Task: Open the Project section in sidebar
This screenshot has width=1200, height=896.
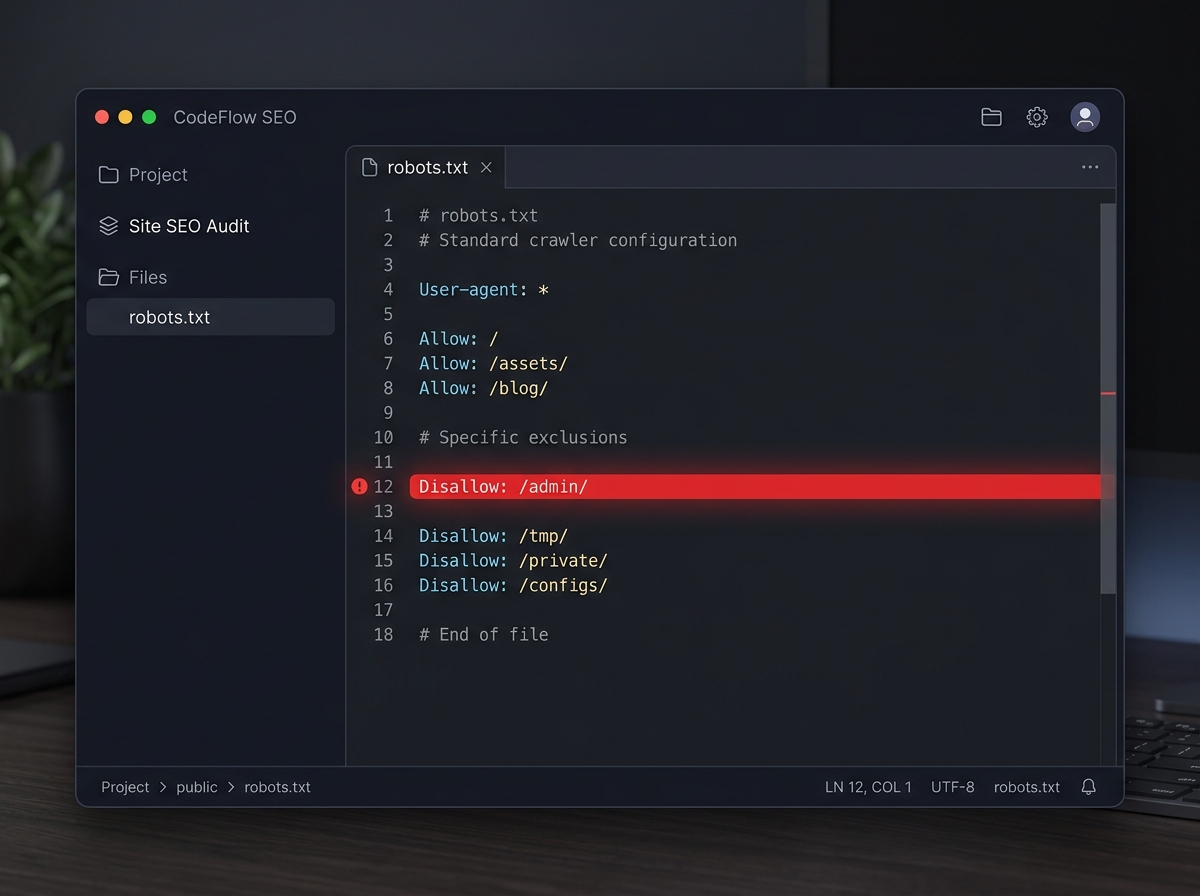Action: [158, 175]
